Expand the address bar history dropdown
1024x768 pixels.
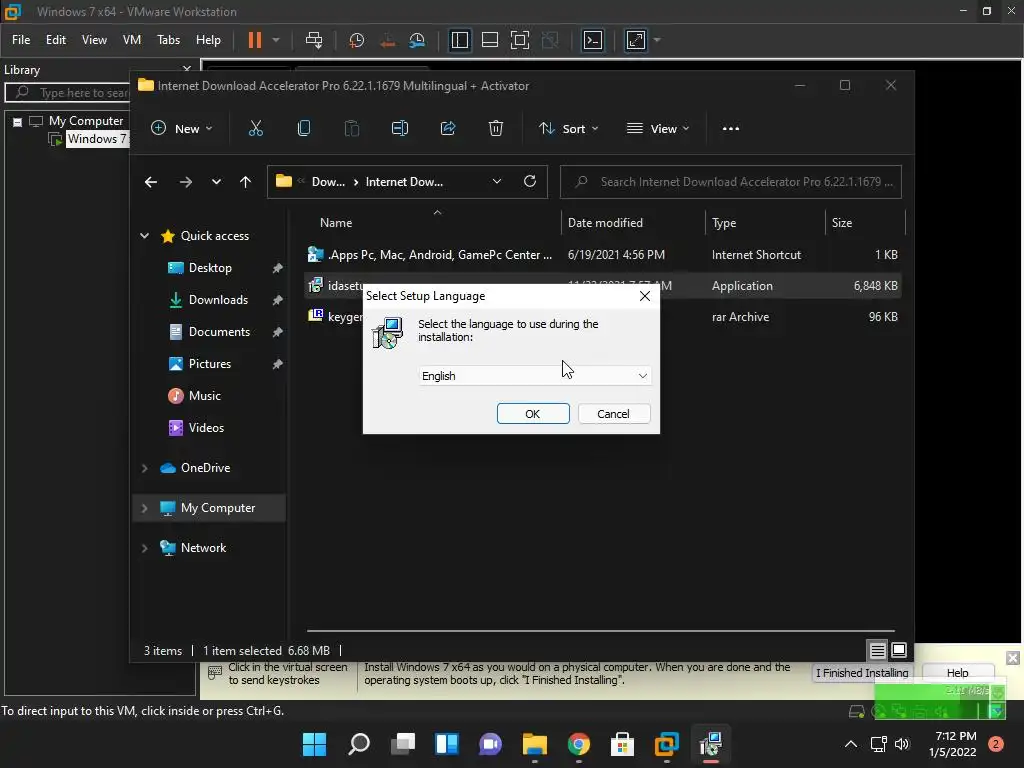[x=497, y=182]
